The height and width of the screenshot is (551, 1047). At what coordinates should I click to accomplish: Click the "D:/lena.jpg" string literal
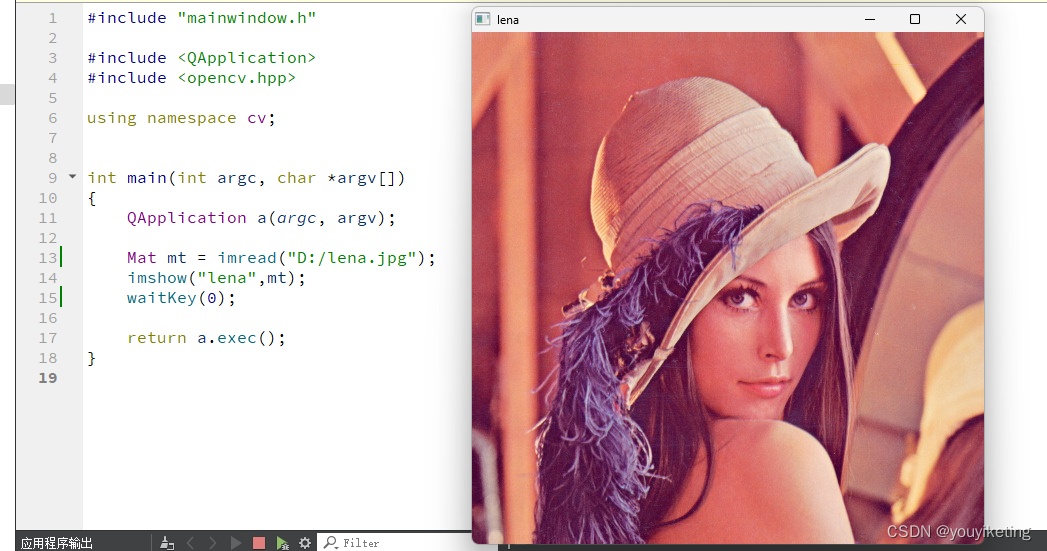click(352, 258)
